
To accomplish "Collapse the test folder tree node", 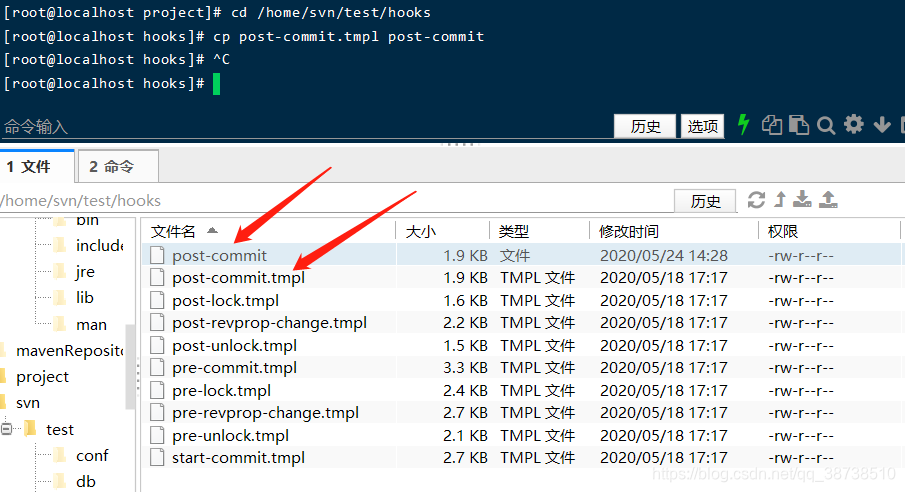I will [6, 429].
